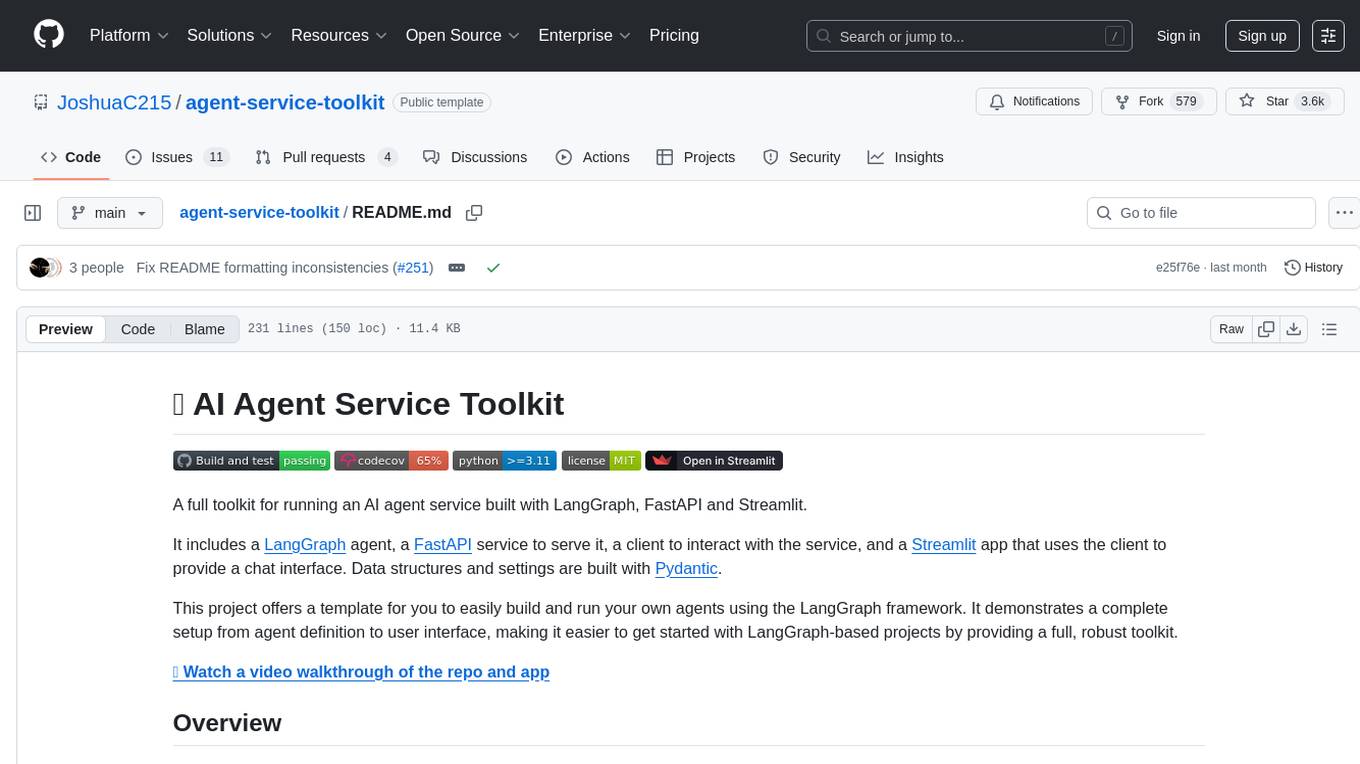
Task: Follow the FastAPI hyperlink
Action: tap(443, 544)
